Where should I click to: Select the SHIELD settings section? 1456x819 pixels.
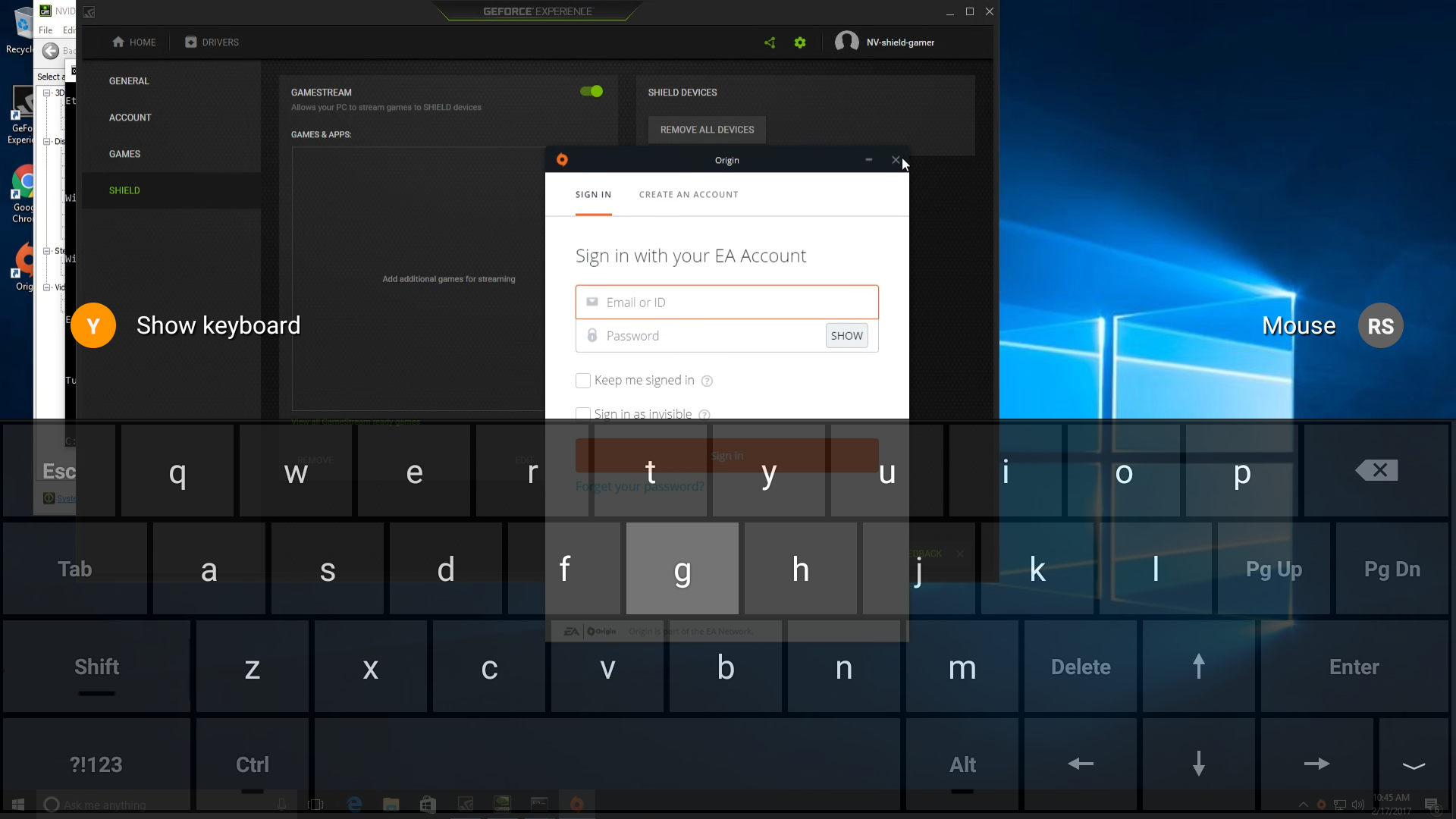[124, 190]
